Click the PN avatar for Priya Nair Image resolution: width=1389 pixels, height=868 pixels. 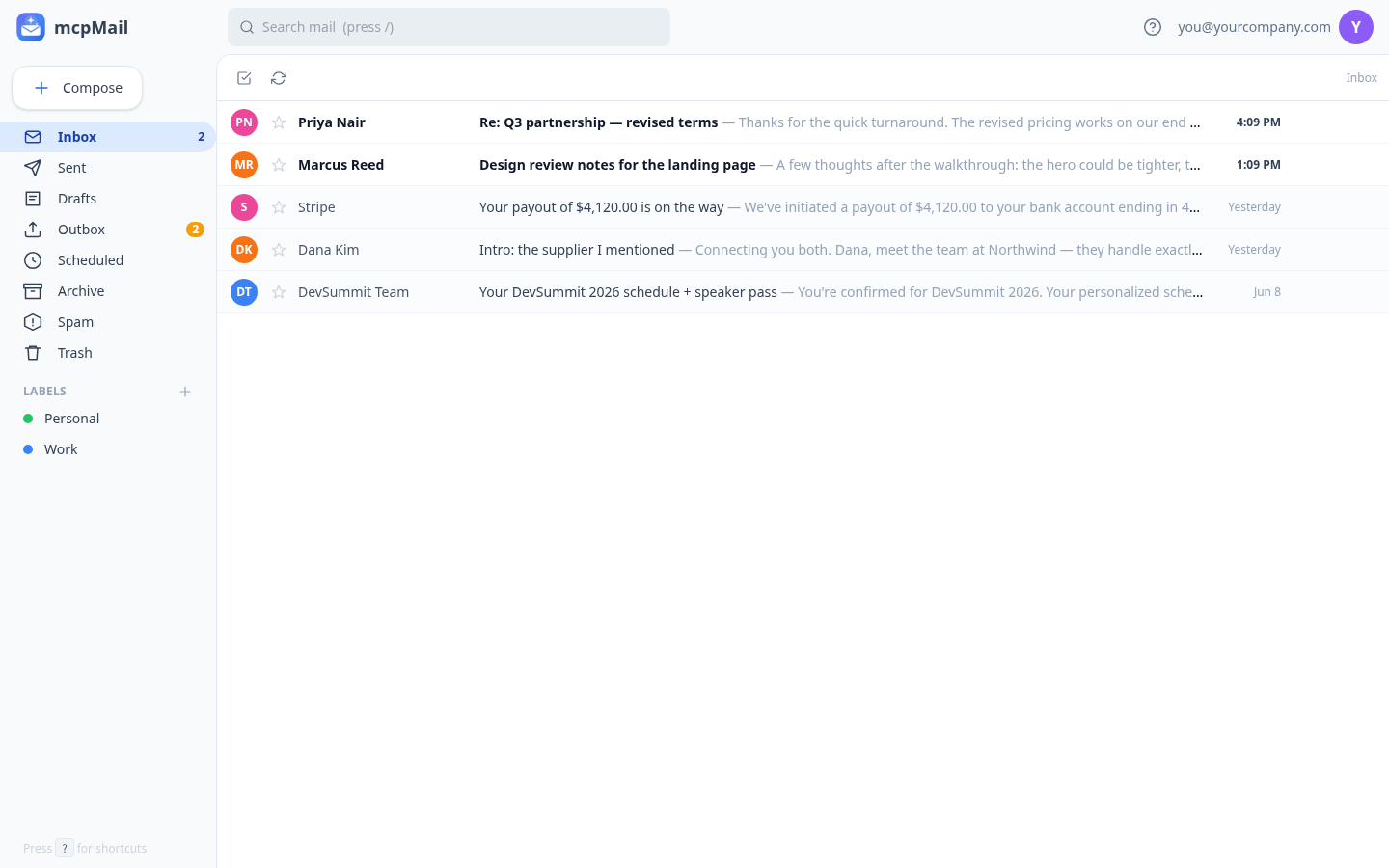[244, 122]
